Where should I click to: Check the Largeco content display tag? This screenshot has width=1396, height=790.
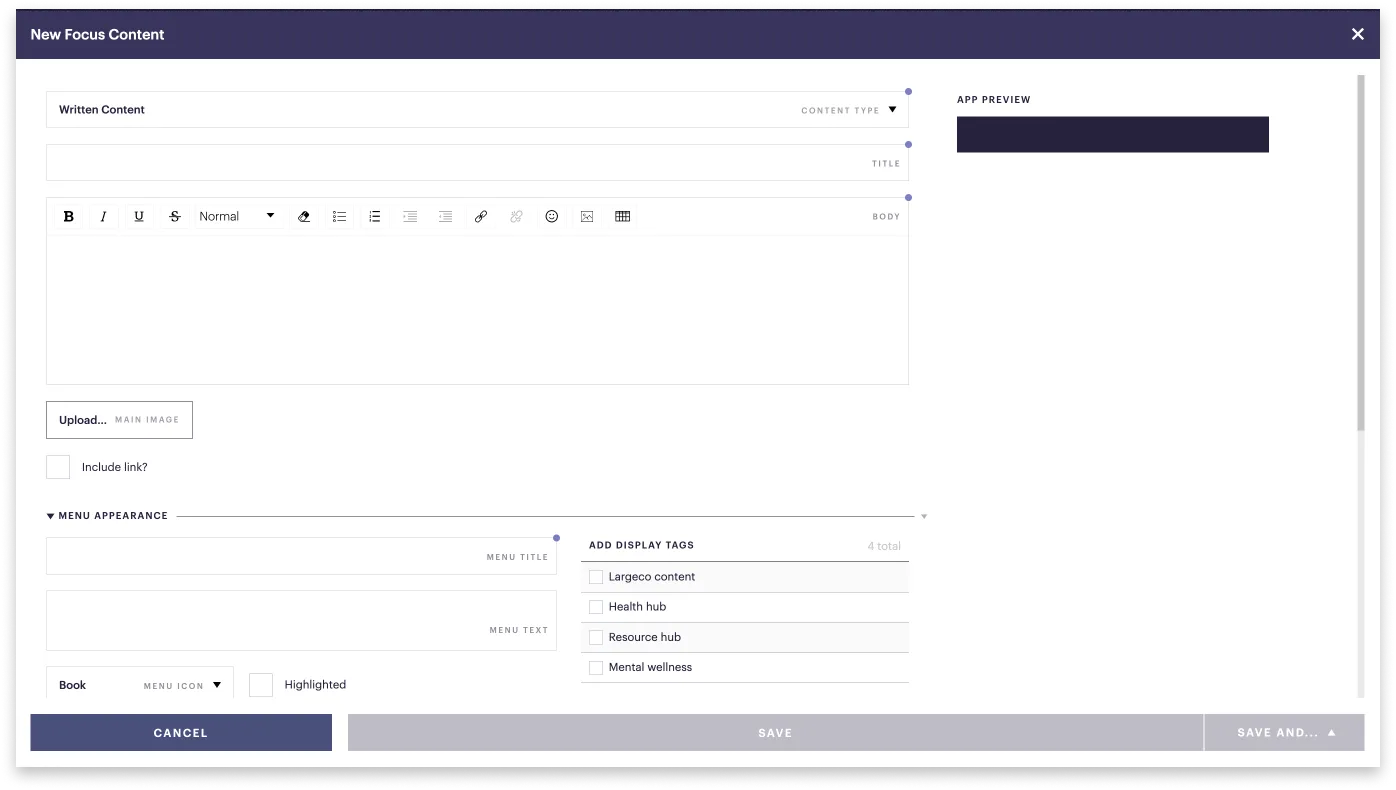pyautogui.click(x=596, y=577)
